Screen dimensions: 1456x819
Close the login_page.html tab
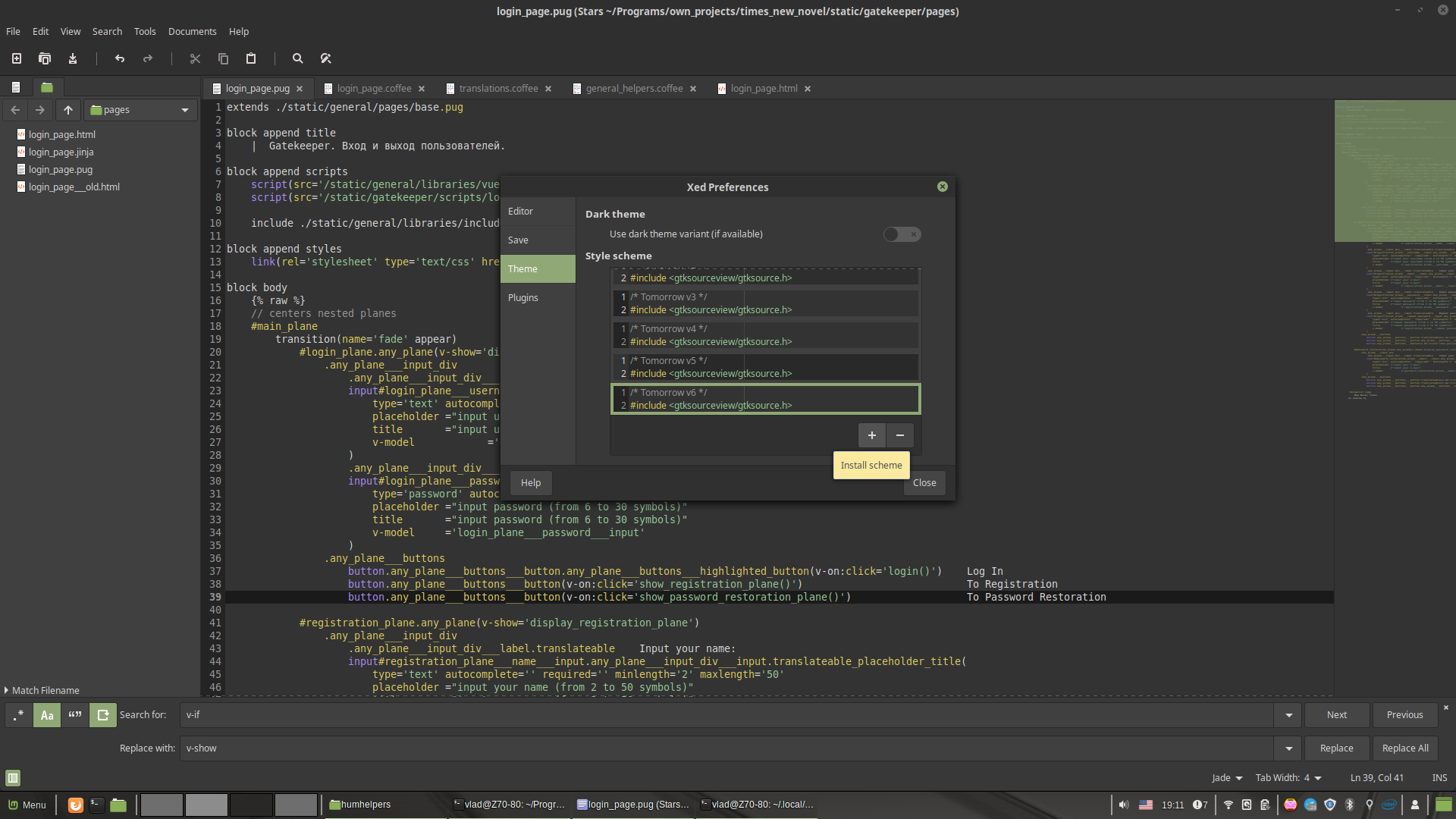(x=808, y=89)
